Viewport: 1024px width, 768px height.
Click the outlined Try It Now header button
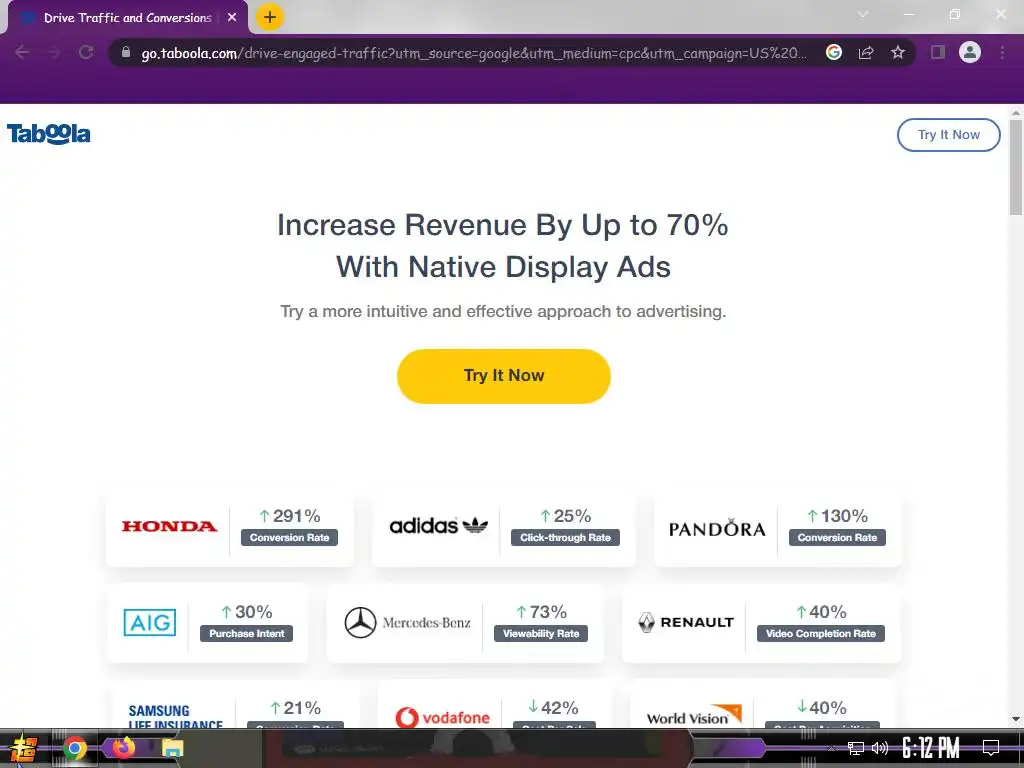(948, 135)
